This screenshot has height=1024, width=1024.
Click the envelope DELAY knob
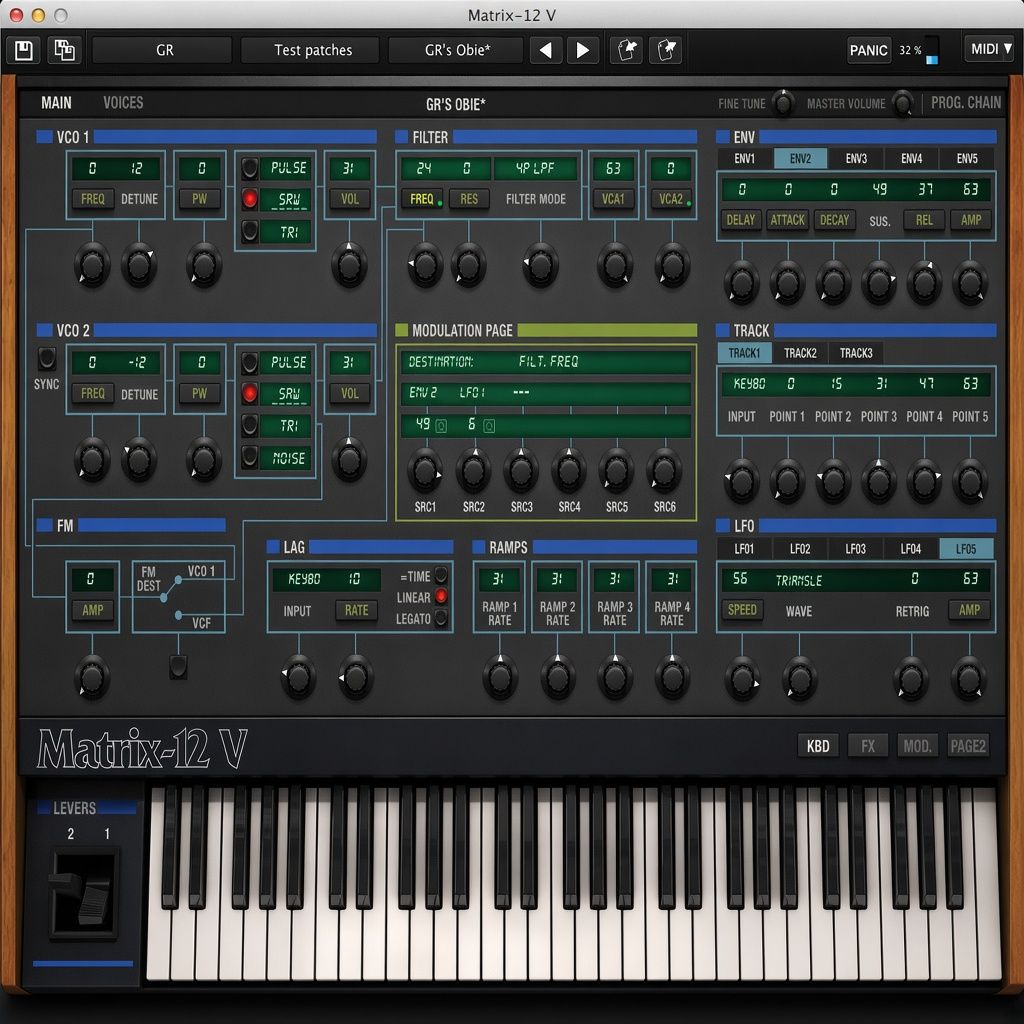pos(741,283)
